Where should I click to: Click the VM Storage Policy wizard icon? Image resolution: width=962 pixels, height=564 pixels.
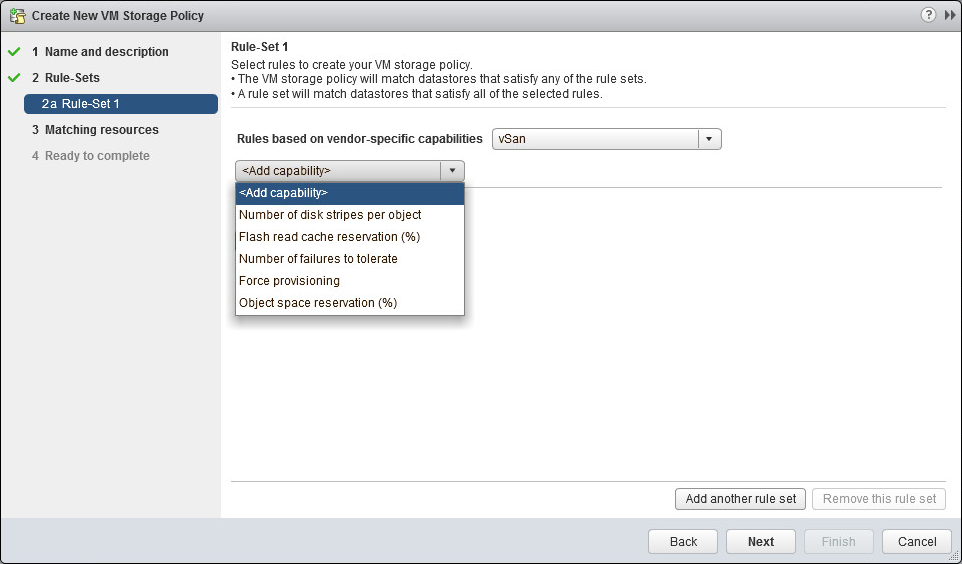(x=16, y=16)
